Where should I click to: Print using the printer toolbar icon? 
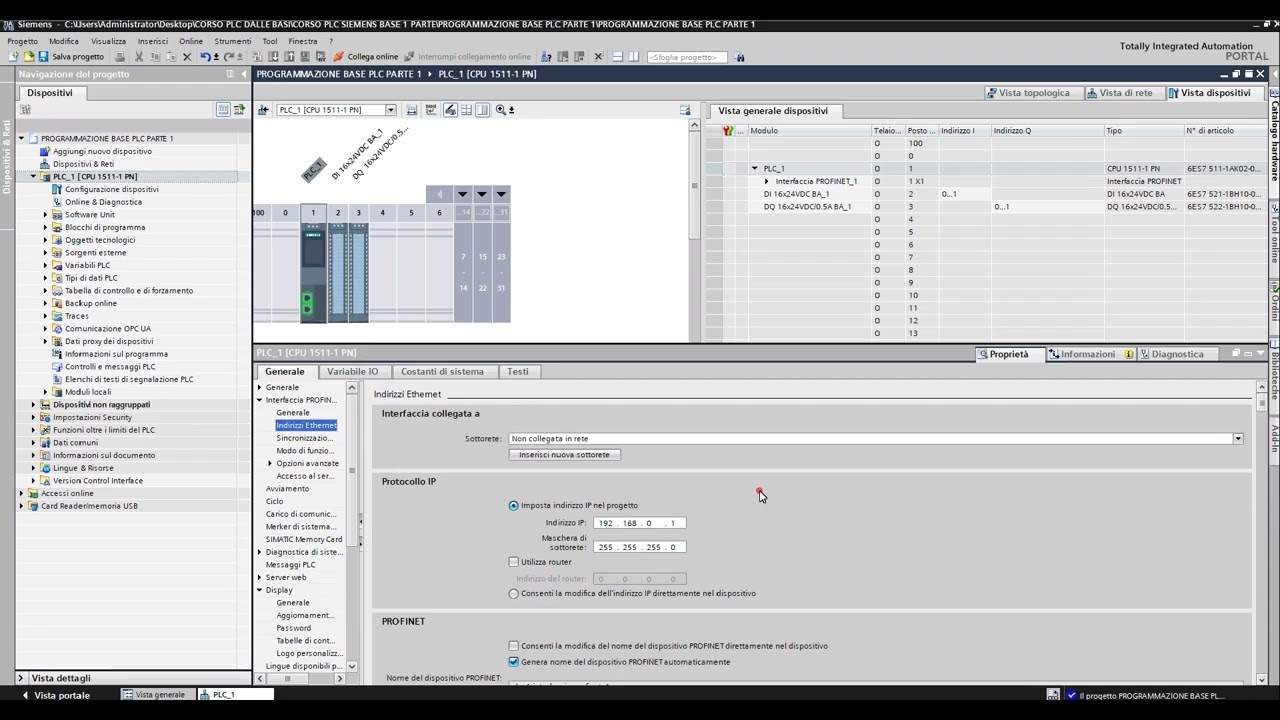[120, 57]
